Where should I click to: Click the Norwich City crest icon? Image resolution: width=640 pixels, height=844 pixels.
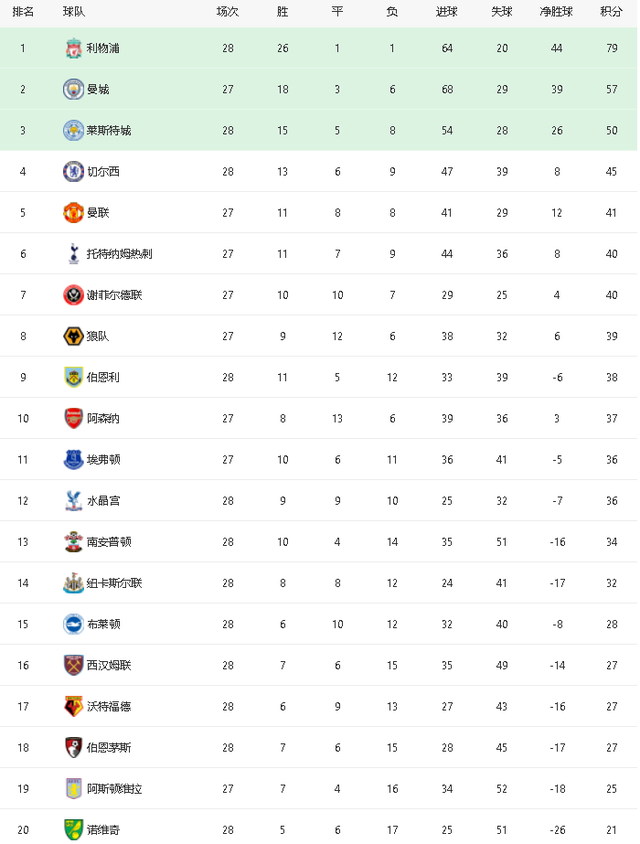[x=74, y=829]
